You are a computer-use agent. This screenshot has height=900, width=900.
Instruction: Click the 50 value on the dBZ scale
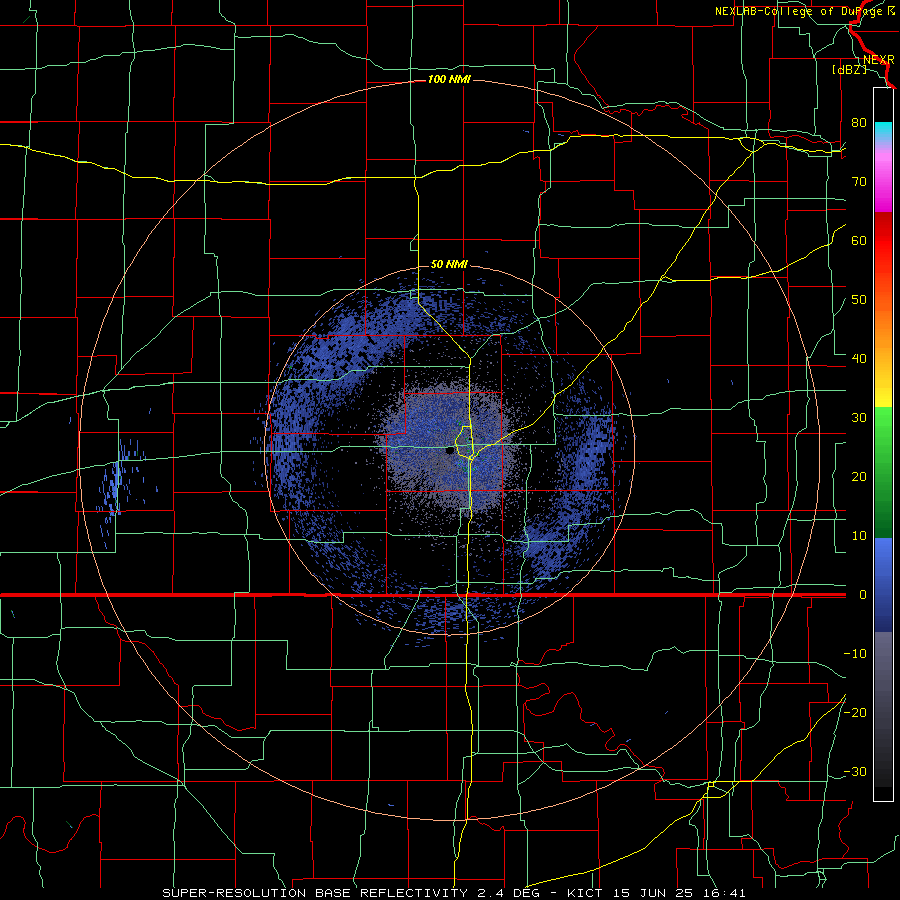pos(859,300)
